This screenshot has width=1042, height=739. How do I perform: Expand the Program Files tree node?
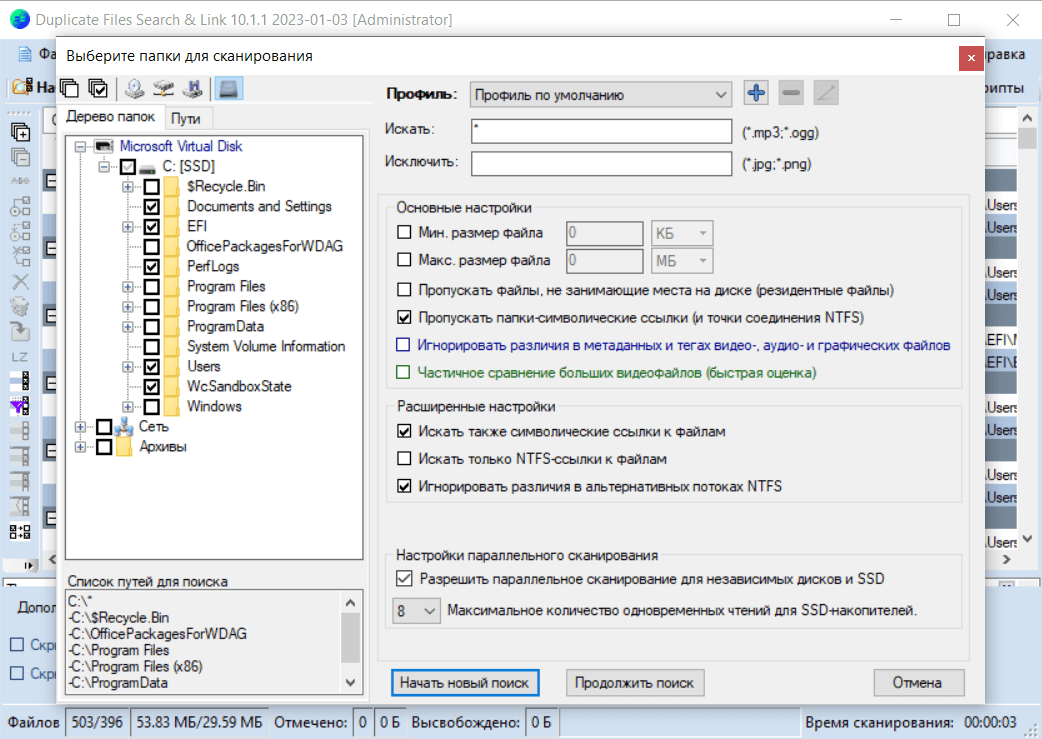[x=128, y=287]
